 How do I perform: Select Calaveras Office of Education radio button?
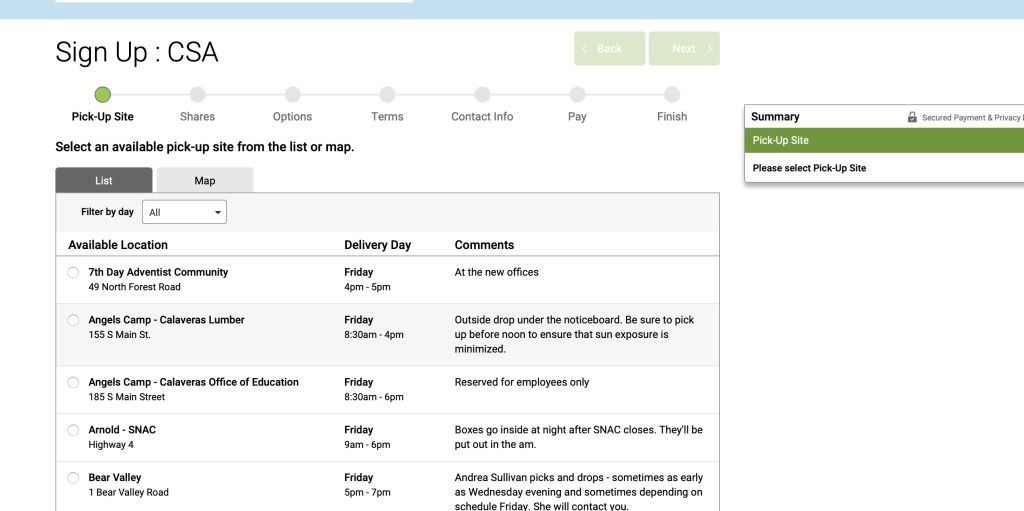(73, 383)
